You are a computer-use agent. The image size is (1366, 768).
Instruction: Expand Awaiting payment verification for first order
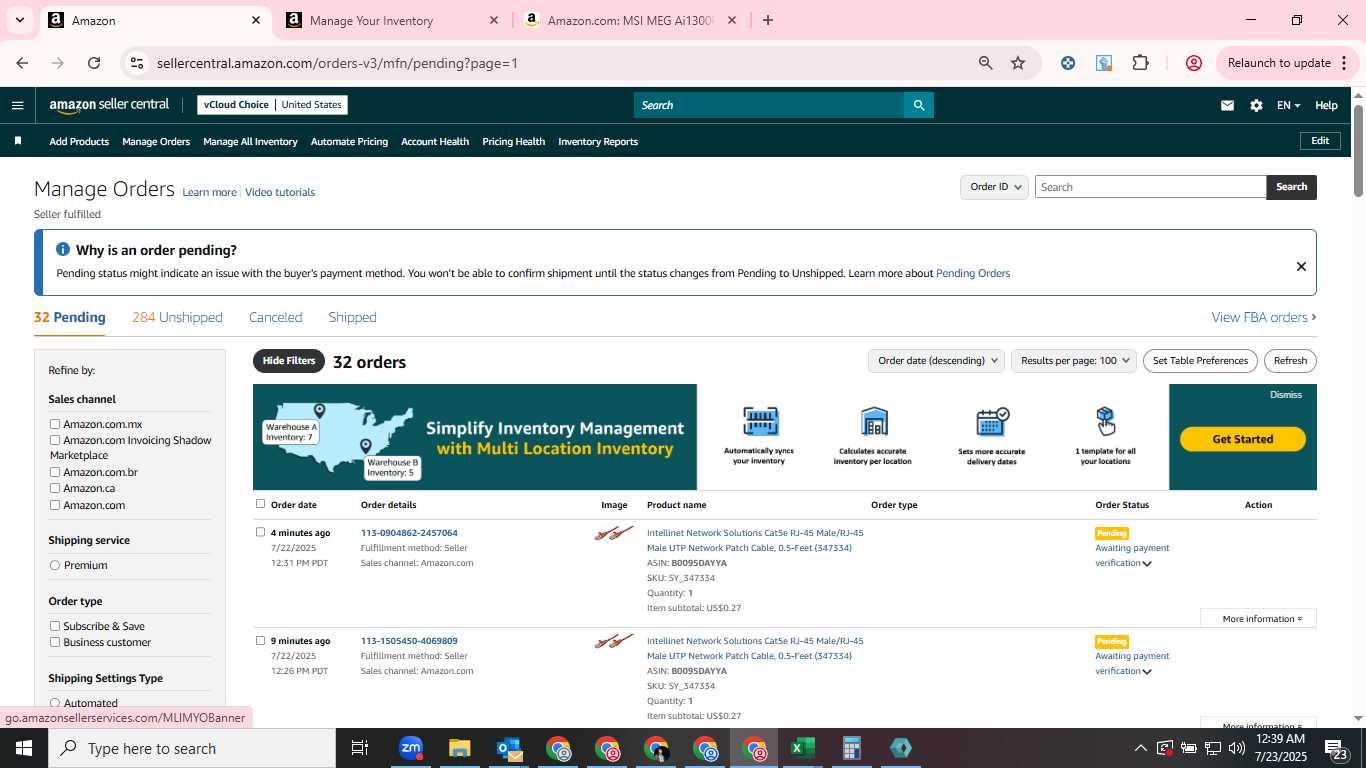coord(1147,564)
